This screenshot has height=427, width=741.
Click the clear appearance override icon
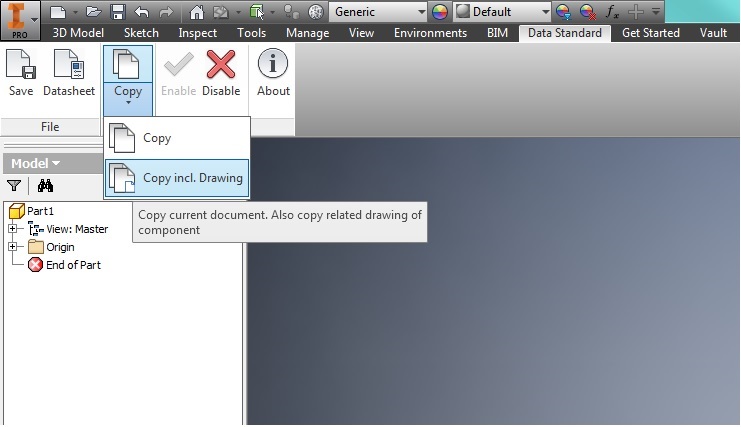point(587,12)
